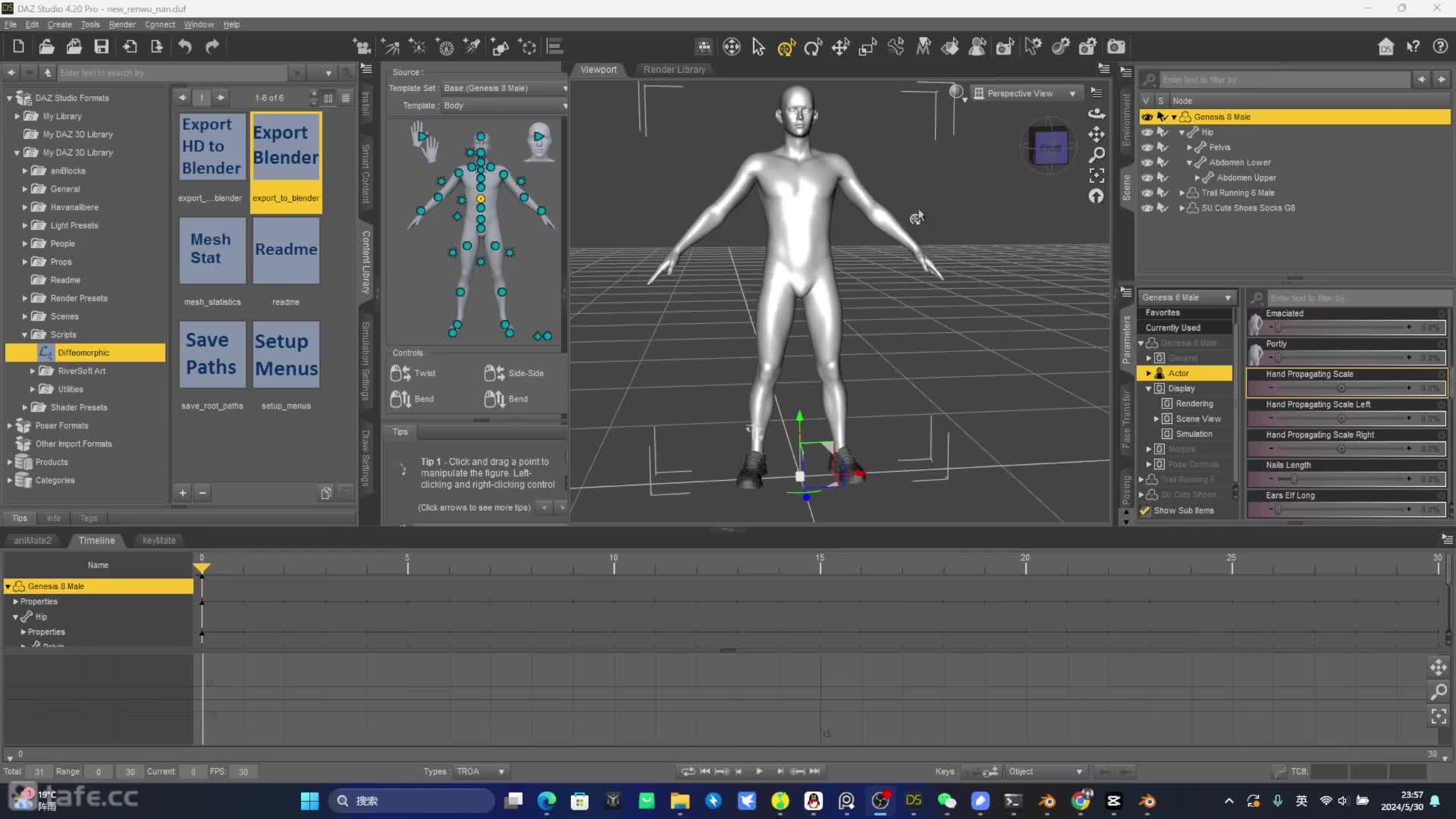Click the Twist control button
The height and width of the screenshot is (819, 1456).
coord(414,373)
